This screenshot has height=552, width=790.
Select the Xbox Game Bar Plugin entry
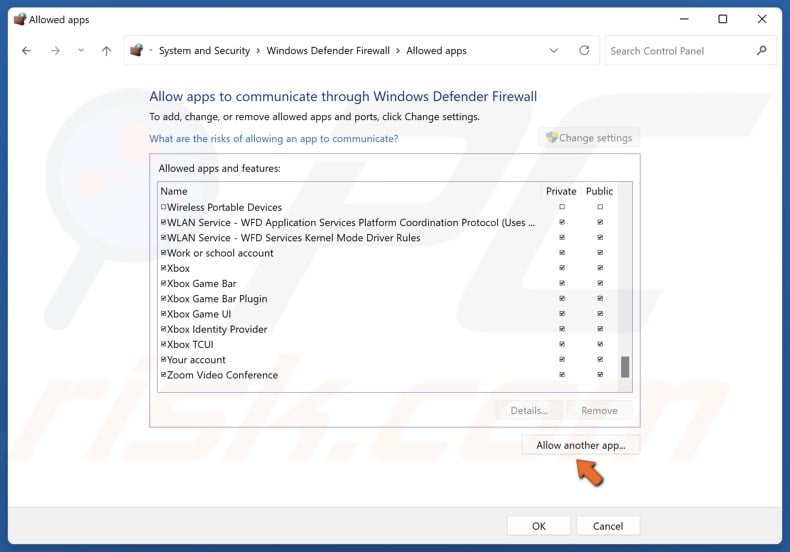pos(217,299)
